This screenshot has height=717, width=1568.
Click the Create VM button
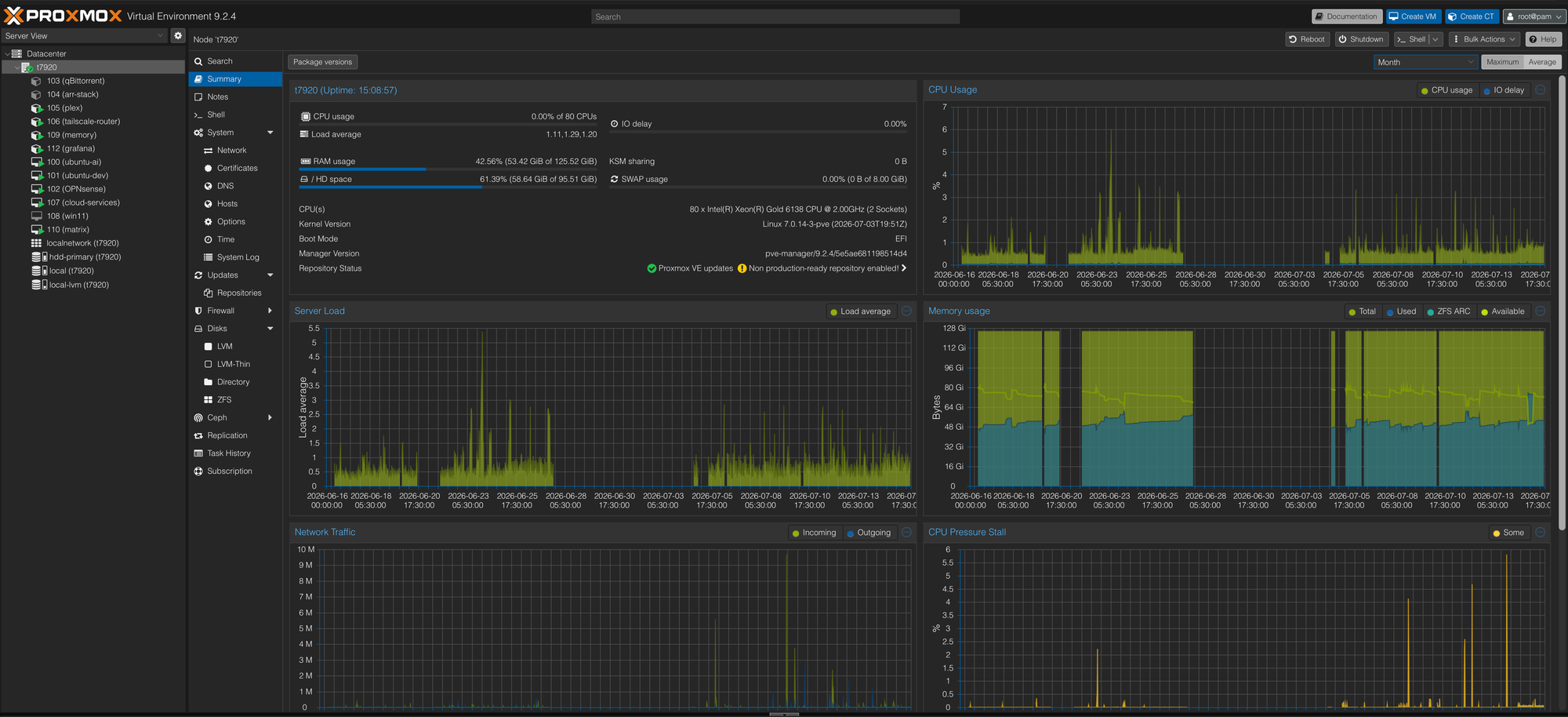(x=1413, y=16)
